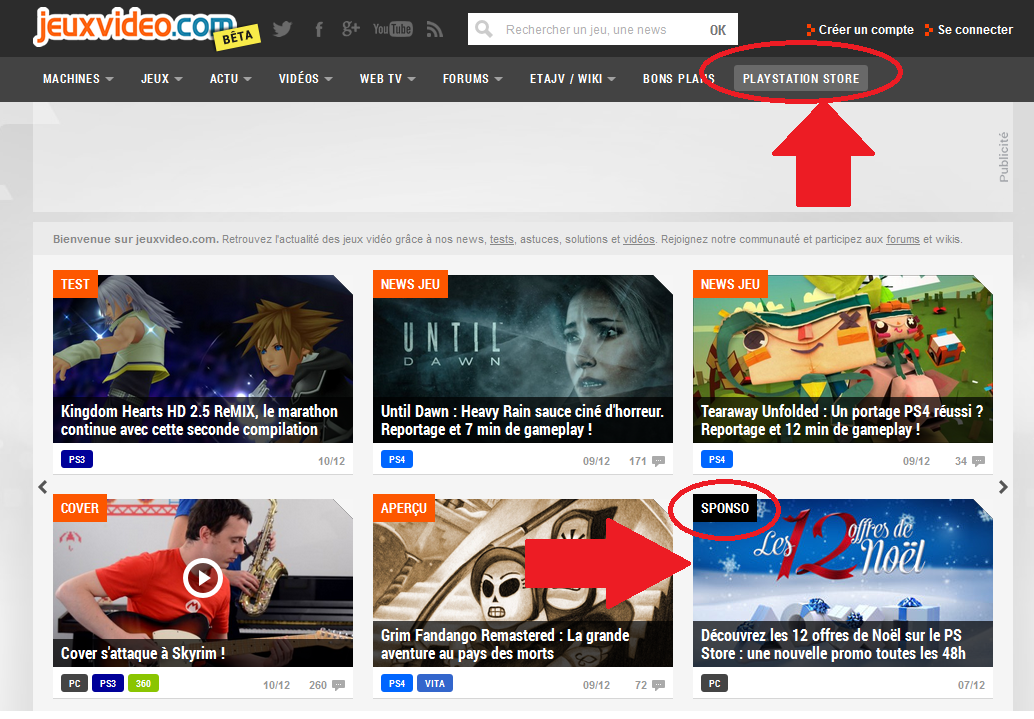
Task: Open the 72 comments icon on Grim Fandango
Action: point(658,685)
